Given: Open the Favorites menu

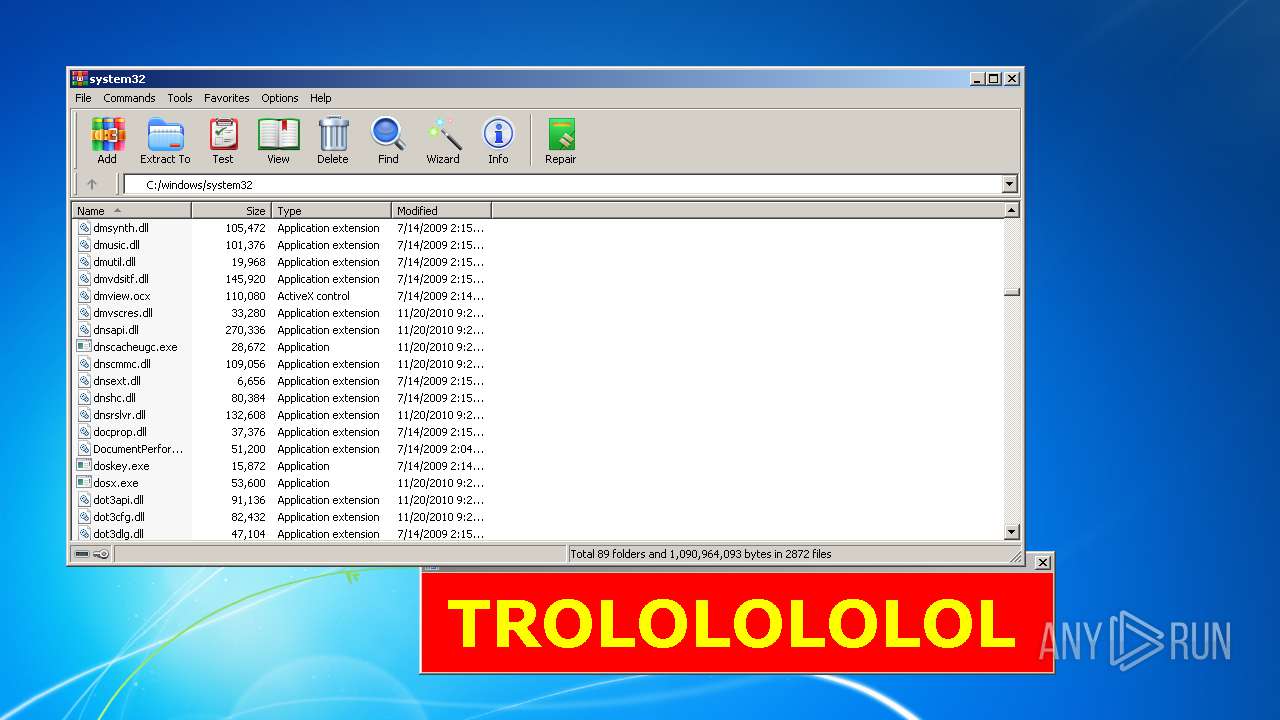Looking at the screenshot, I should [227, 98].
